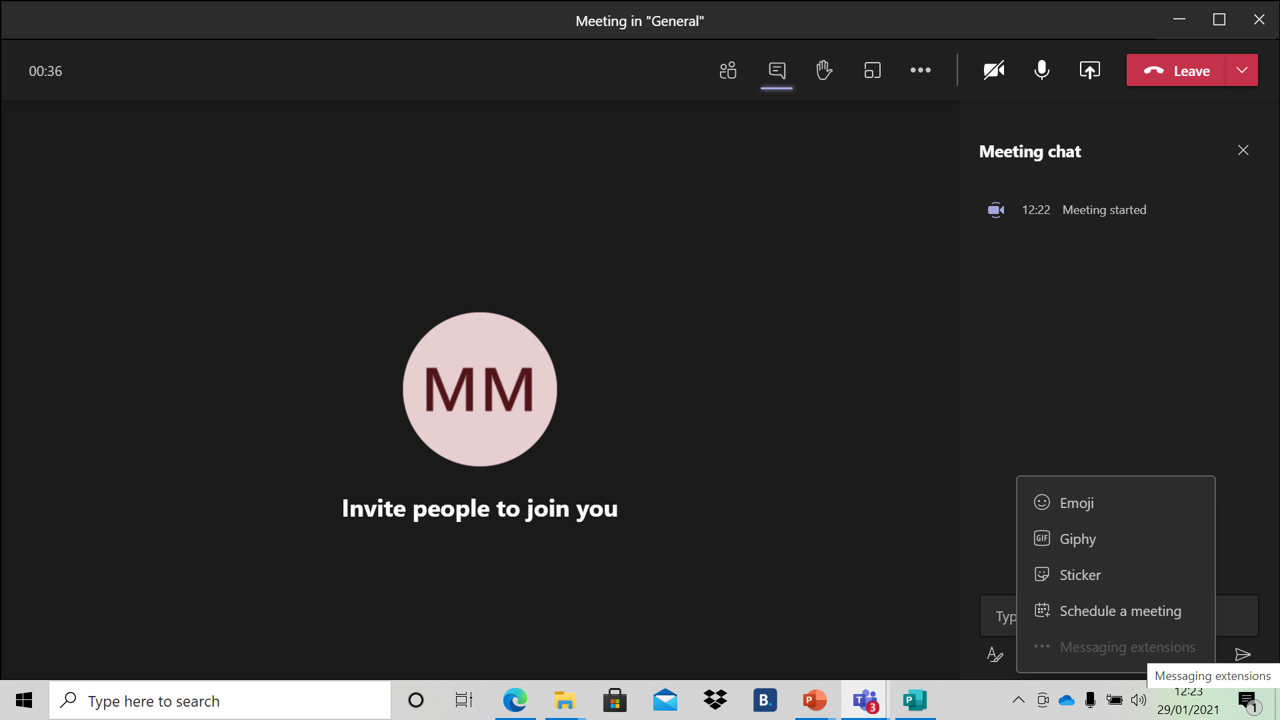Click the battery icon in system tray
This screenshot has width=1280, height=720.
point(1114,700)
